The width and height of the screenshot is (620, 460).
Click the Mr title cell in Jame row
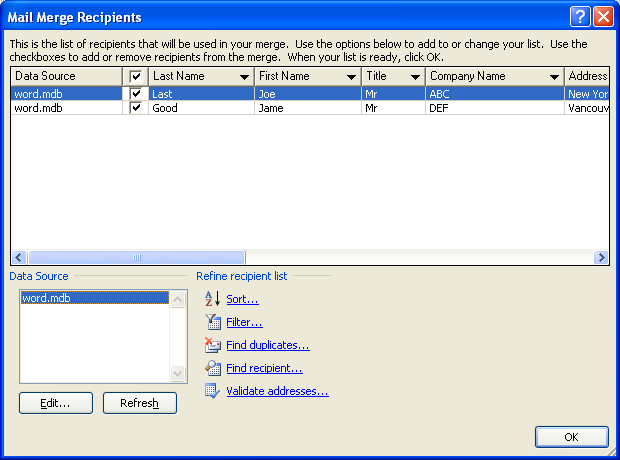coord(393,108)
